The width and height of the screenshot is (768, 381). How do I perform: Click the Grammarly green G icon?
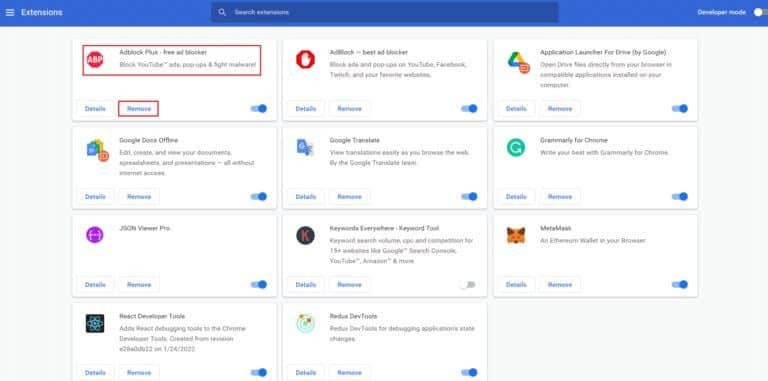[516, 147]
